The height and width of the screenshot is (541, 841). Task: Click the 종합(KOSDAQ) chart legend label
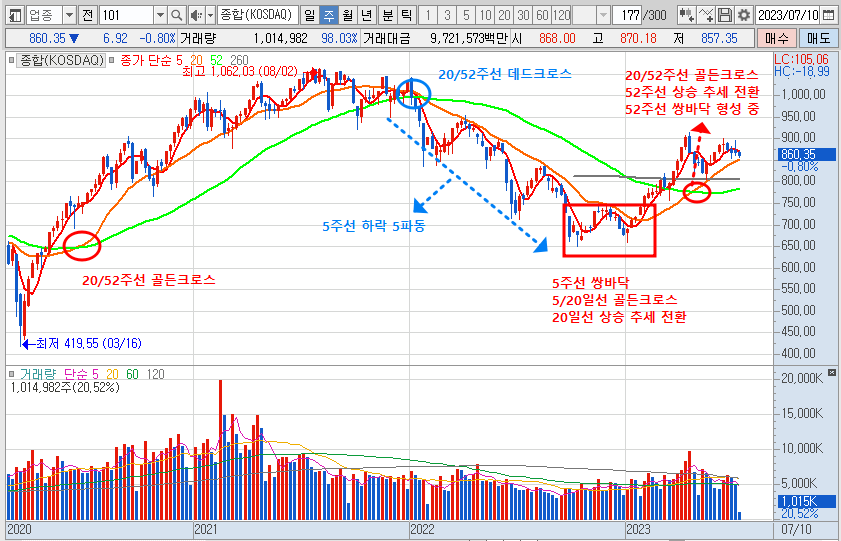(62, 60)
